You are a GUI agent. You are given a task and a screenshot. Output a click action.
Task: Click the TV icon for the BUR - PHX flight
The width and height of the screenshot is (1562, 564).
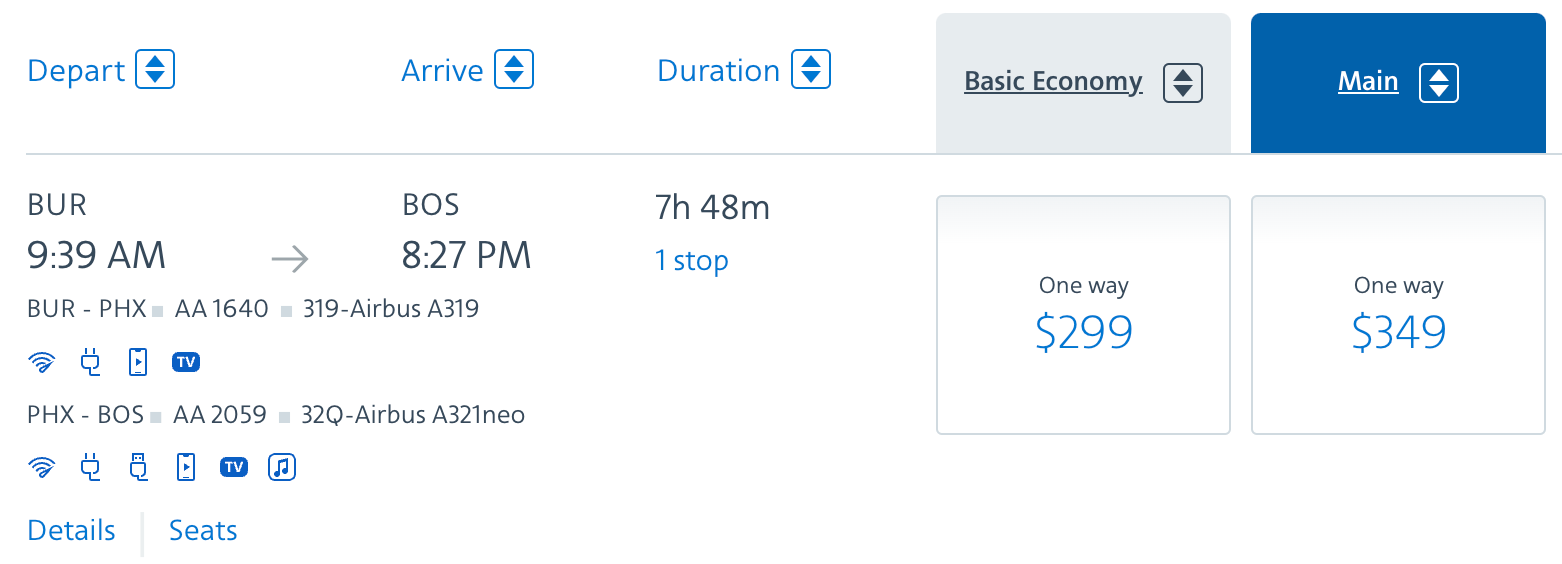coord(186,362)
